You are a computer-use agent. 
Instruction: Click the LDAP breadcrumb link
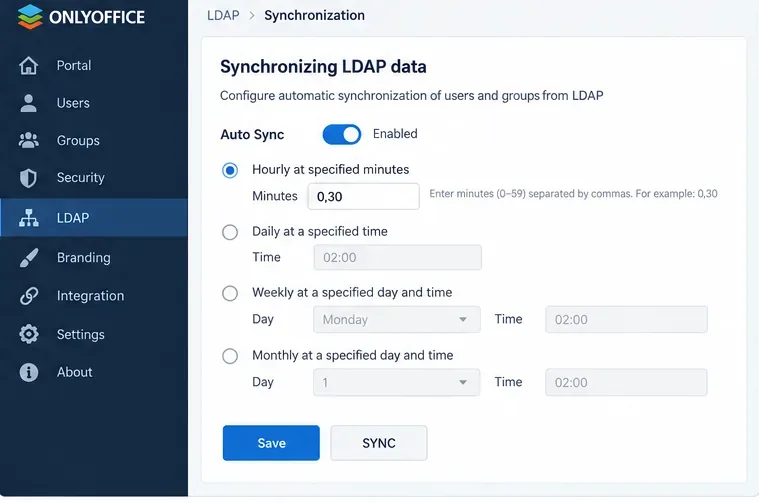click(223, 15)
